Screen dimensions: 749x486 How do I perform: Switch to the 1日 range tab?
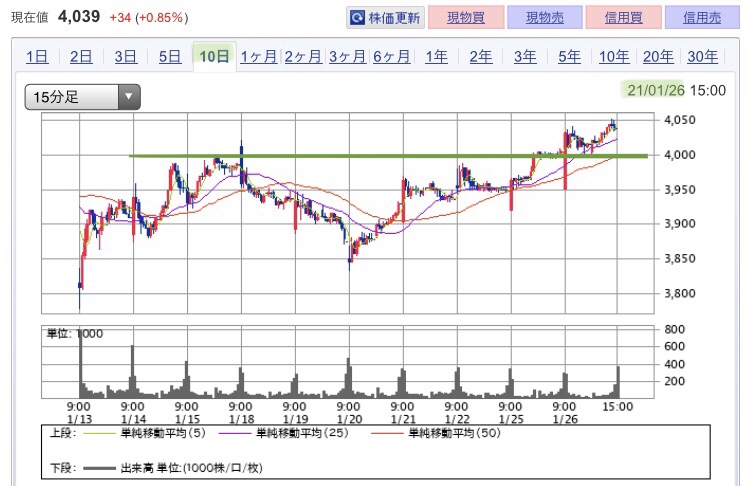coord(37,57)
